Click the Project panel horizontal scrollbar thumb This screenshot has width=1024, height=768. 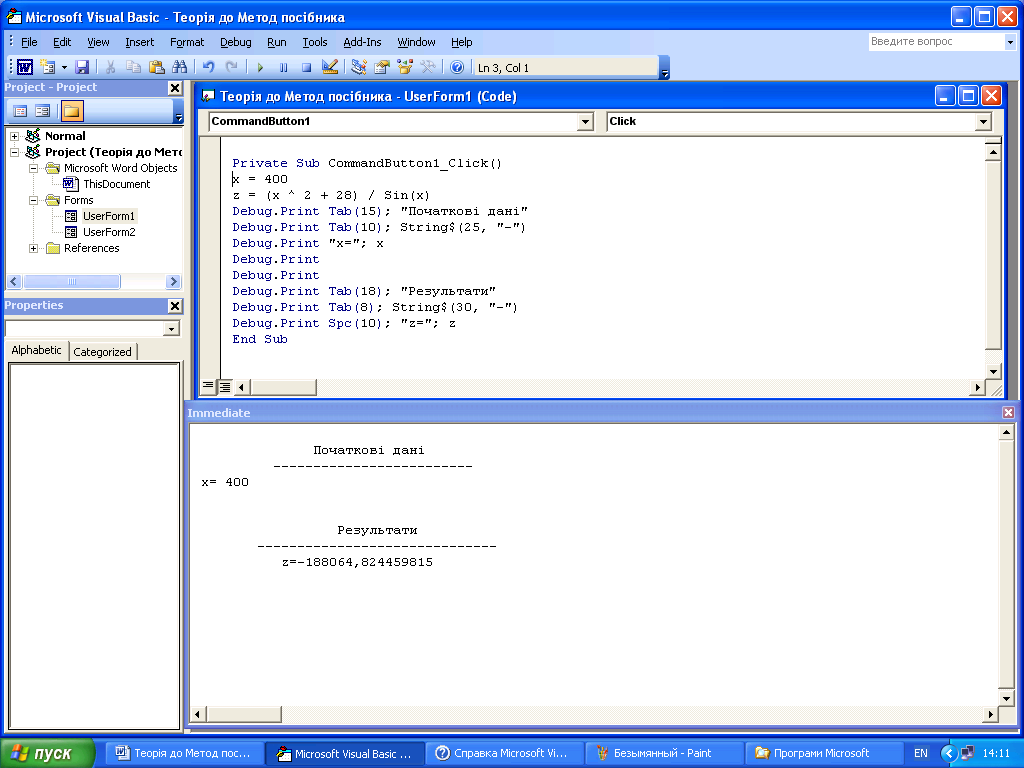(72, 281)
